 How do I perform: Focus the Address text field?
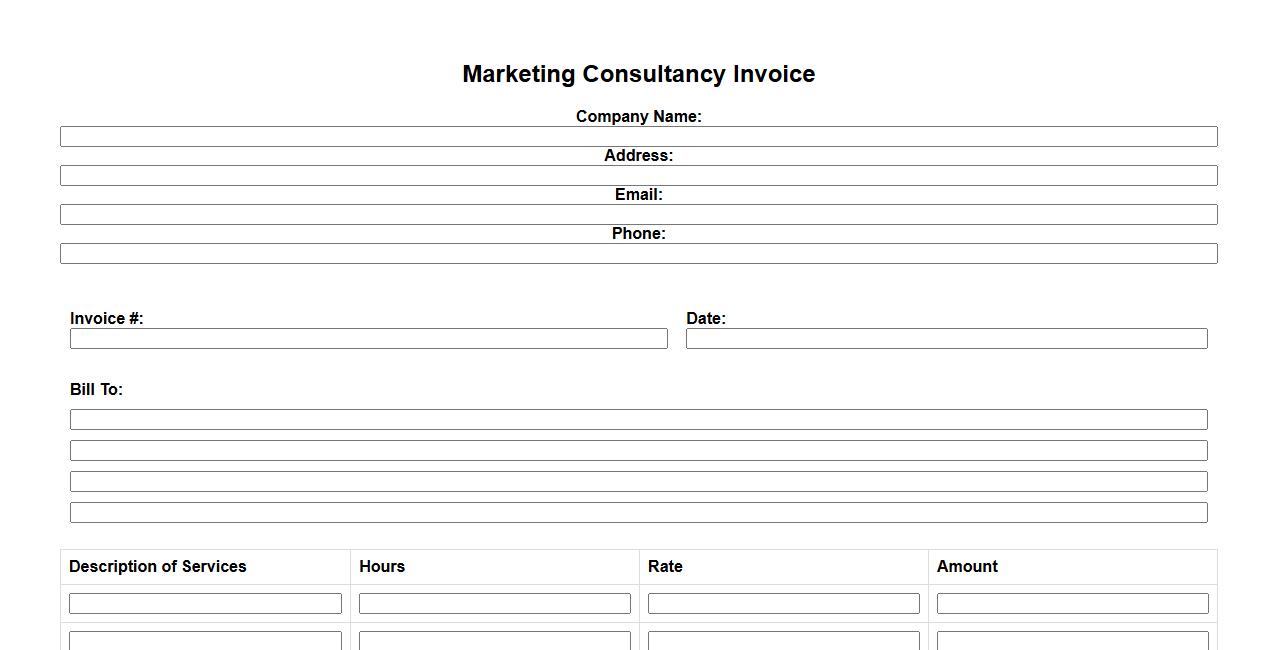pos(638,176)
